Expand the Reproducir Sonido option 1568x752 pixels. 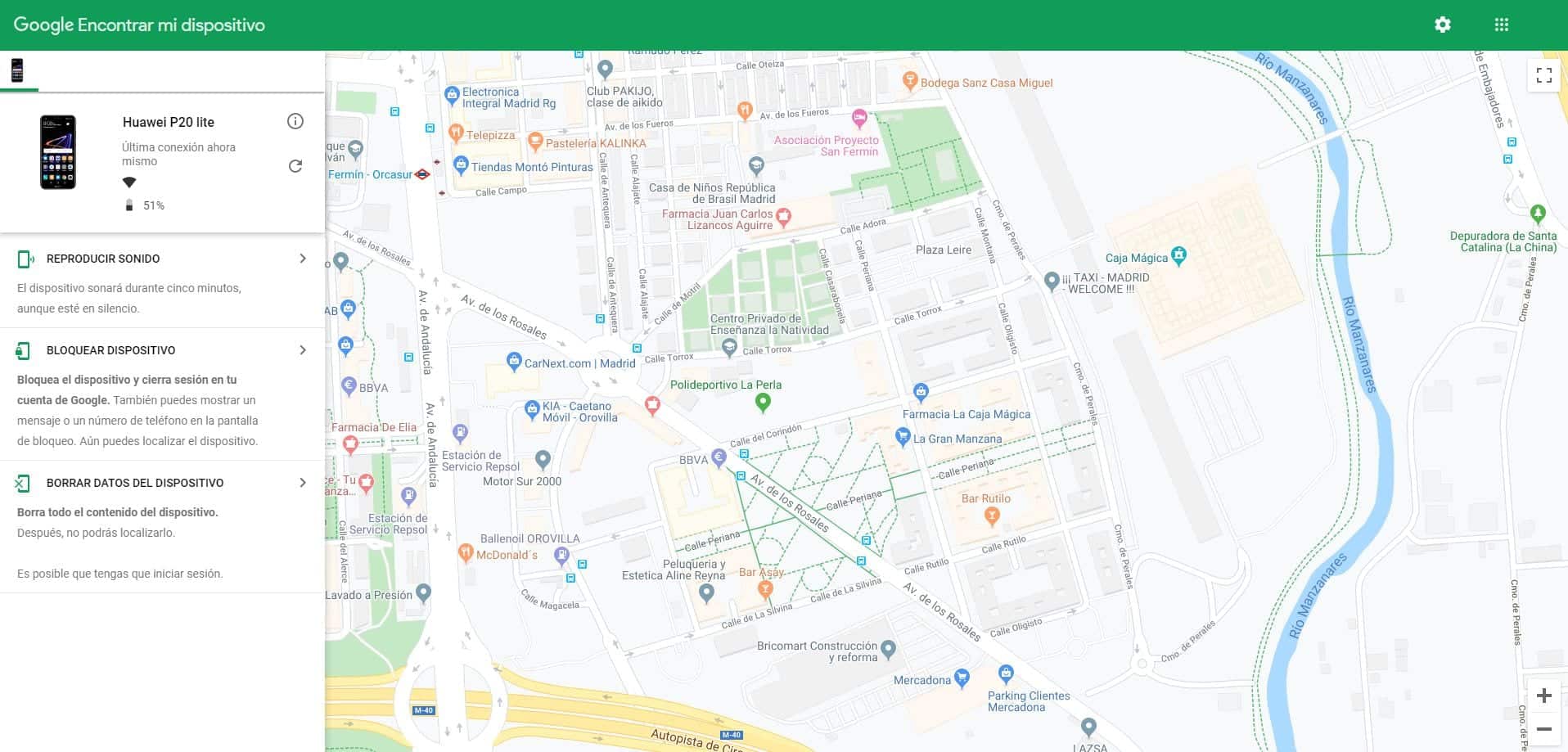[303, 259]
